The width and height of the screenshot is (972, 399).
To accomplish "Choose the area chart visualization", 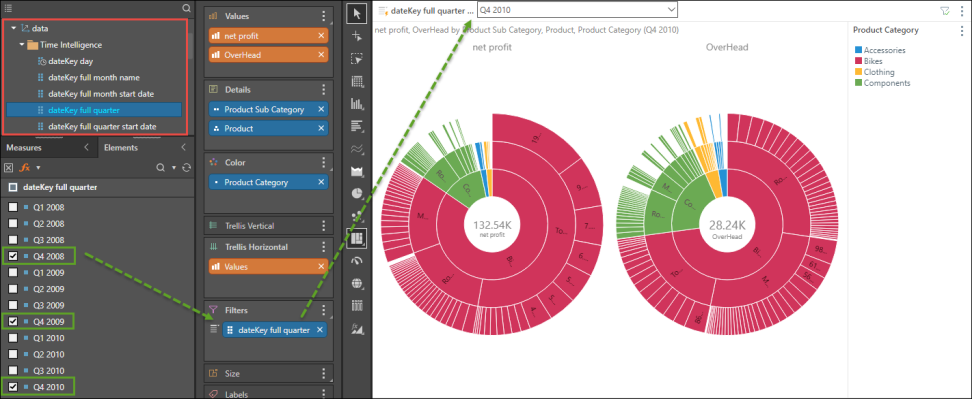I will (x=356, y=171).
